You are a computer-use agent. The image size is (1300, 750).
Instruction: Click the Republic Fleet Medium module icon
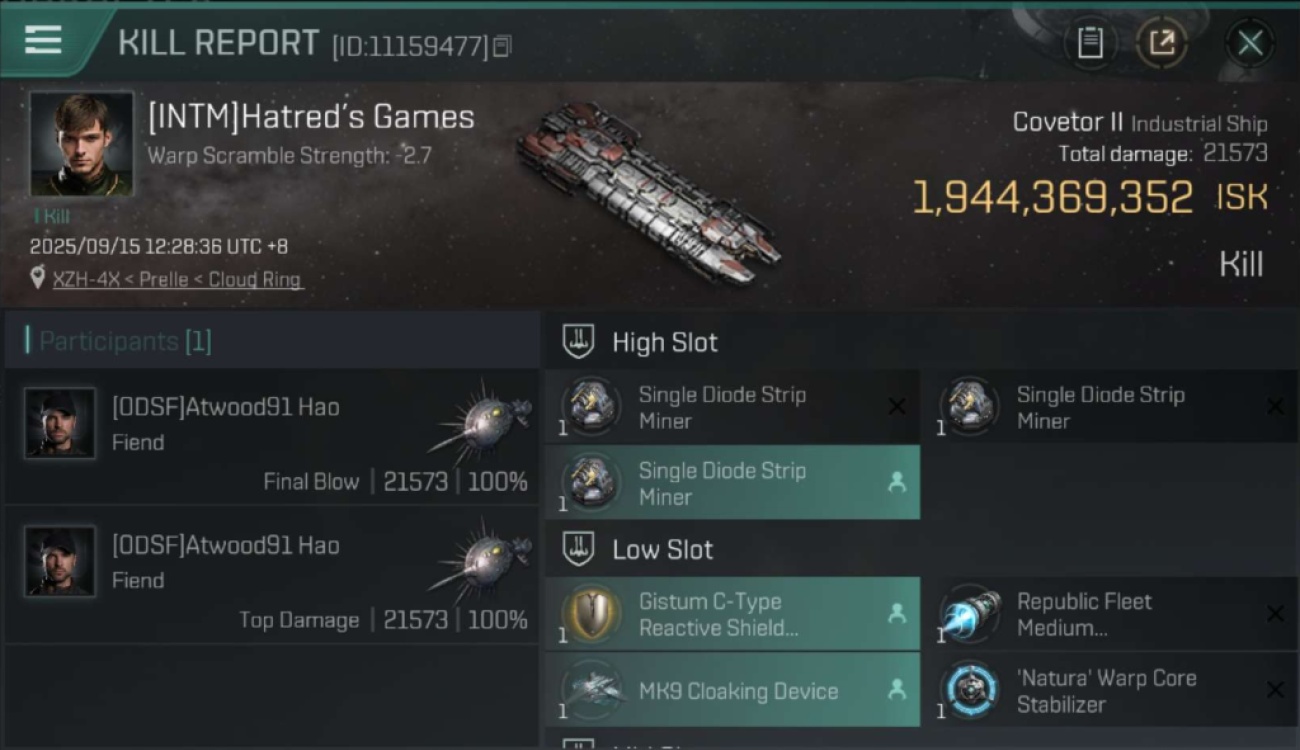970,615
